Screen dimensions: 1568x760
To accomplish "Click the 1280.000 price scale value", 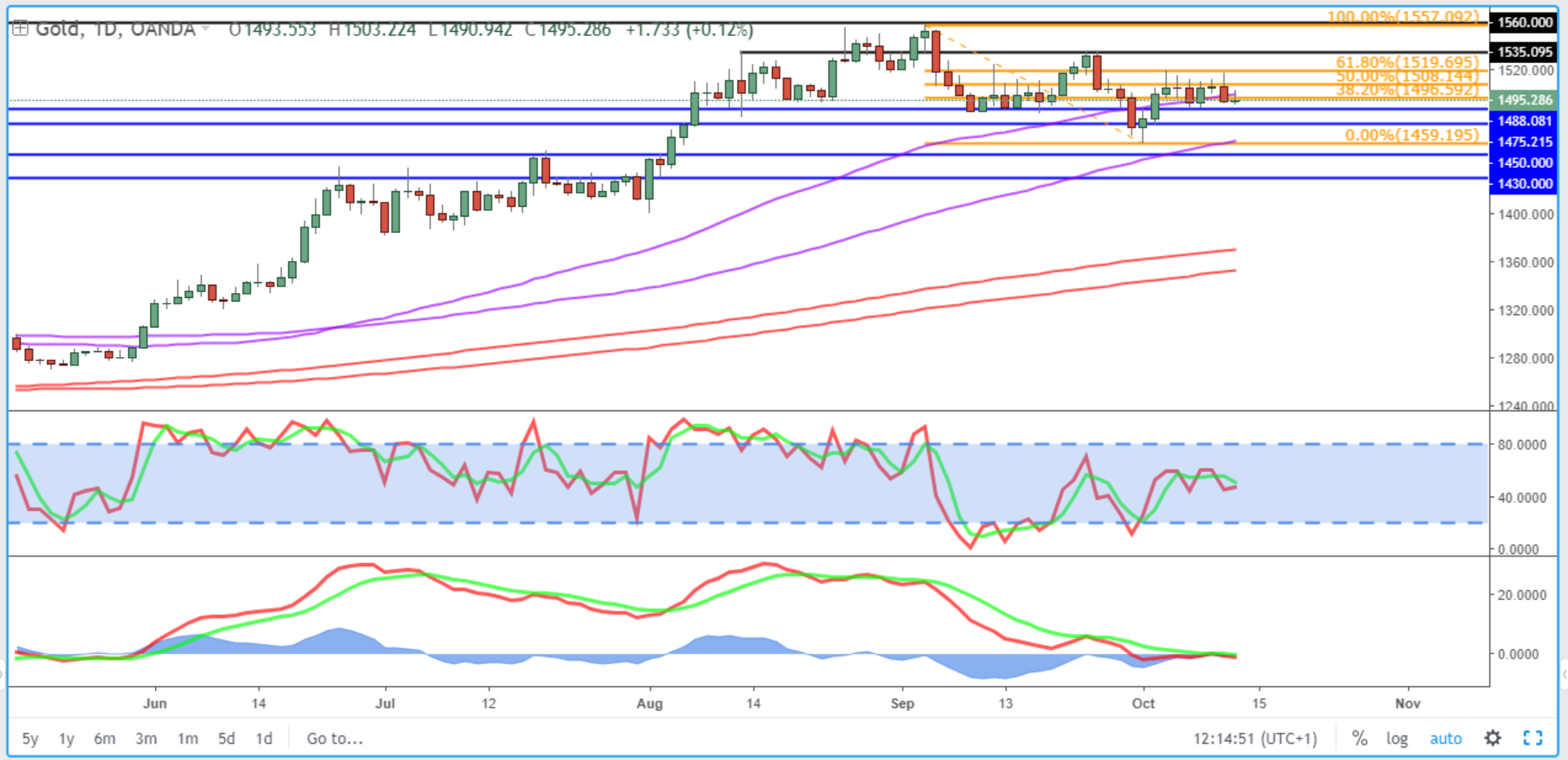I will coord(1526,359).
